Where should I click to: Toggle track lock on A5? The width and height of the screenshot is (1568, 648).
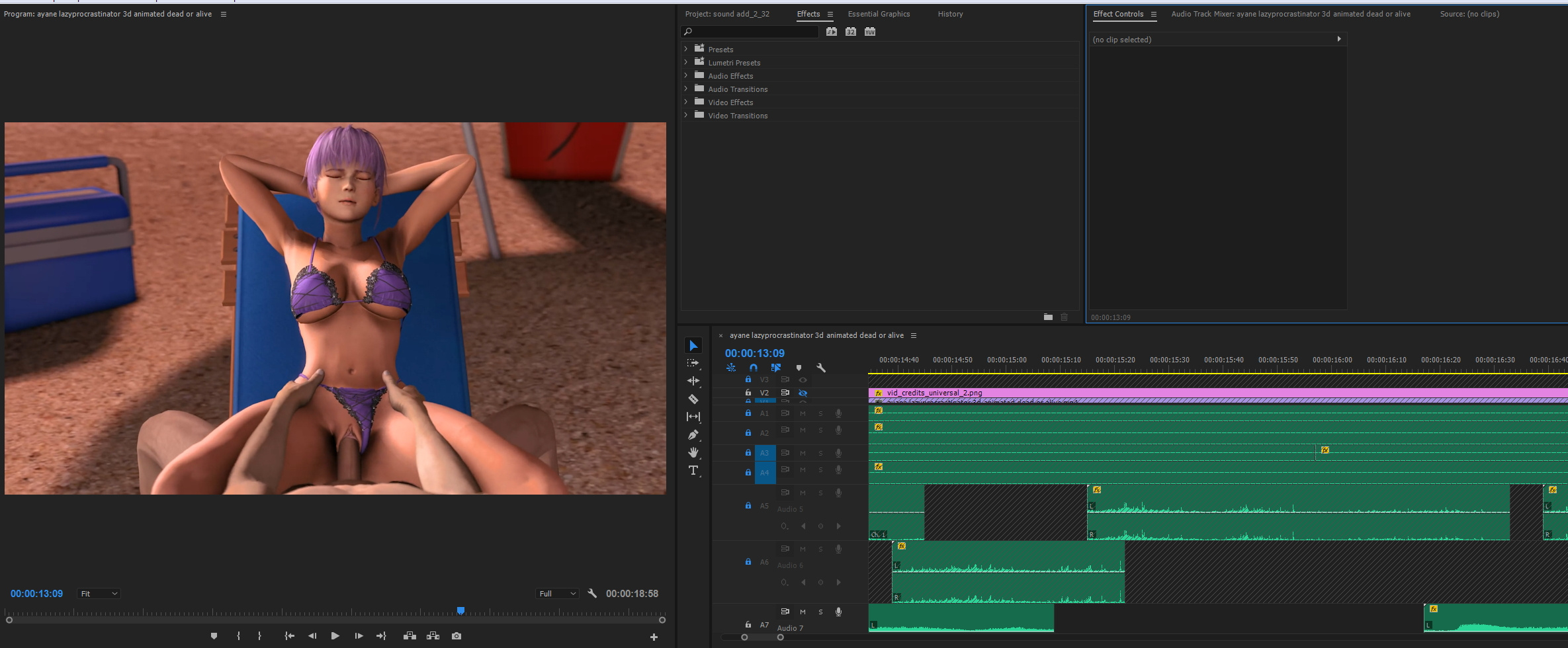point(748,506)
